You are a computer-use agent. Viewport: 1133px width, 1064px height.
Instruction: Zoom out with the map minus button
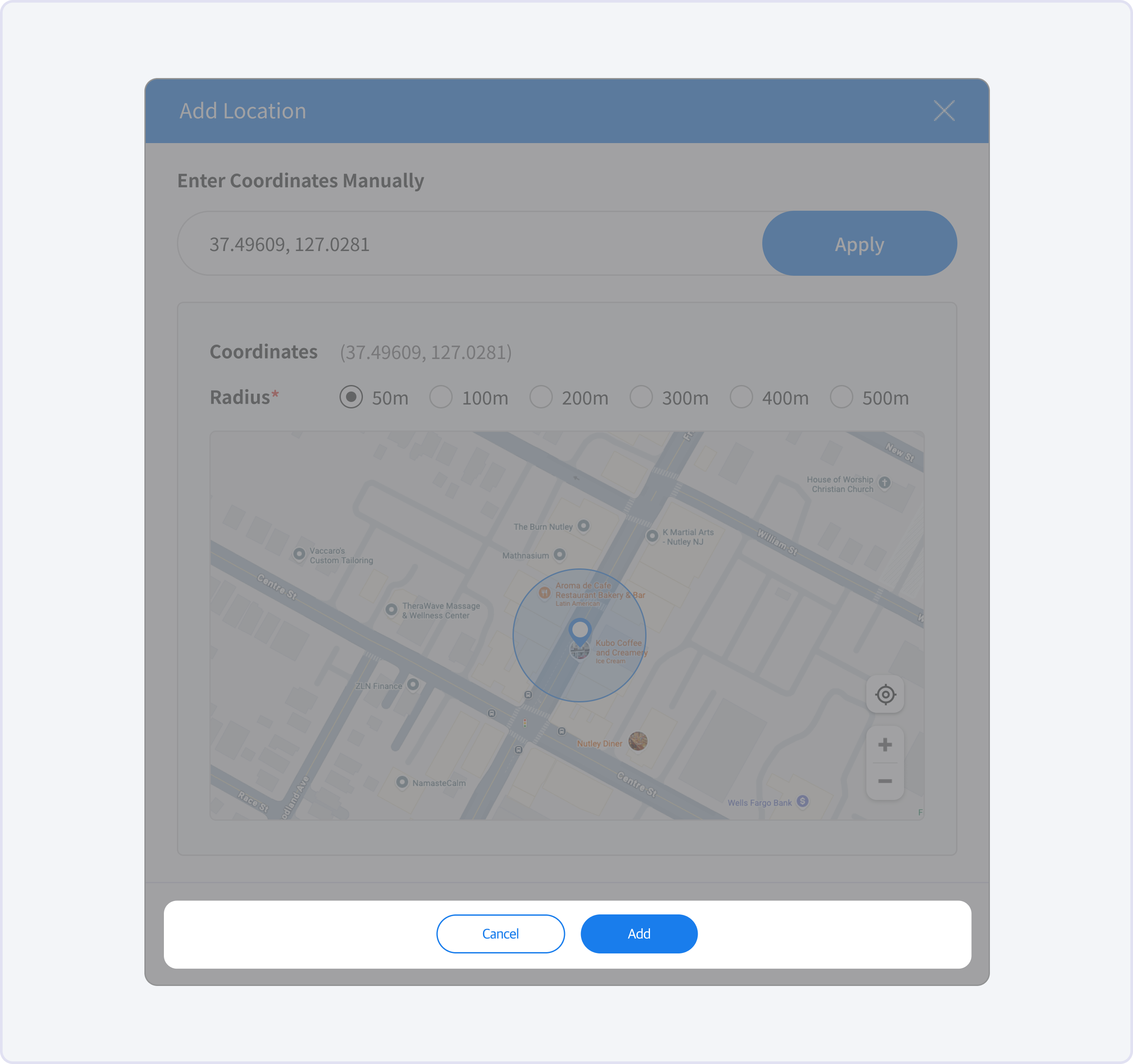(885, 781)
